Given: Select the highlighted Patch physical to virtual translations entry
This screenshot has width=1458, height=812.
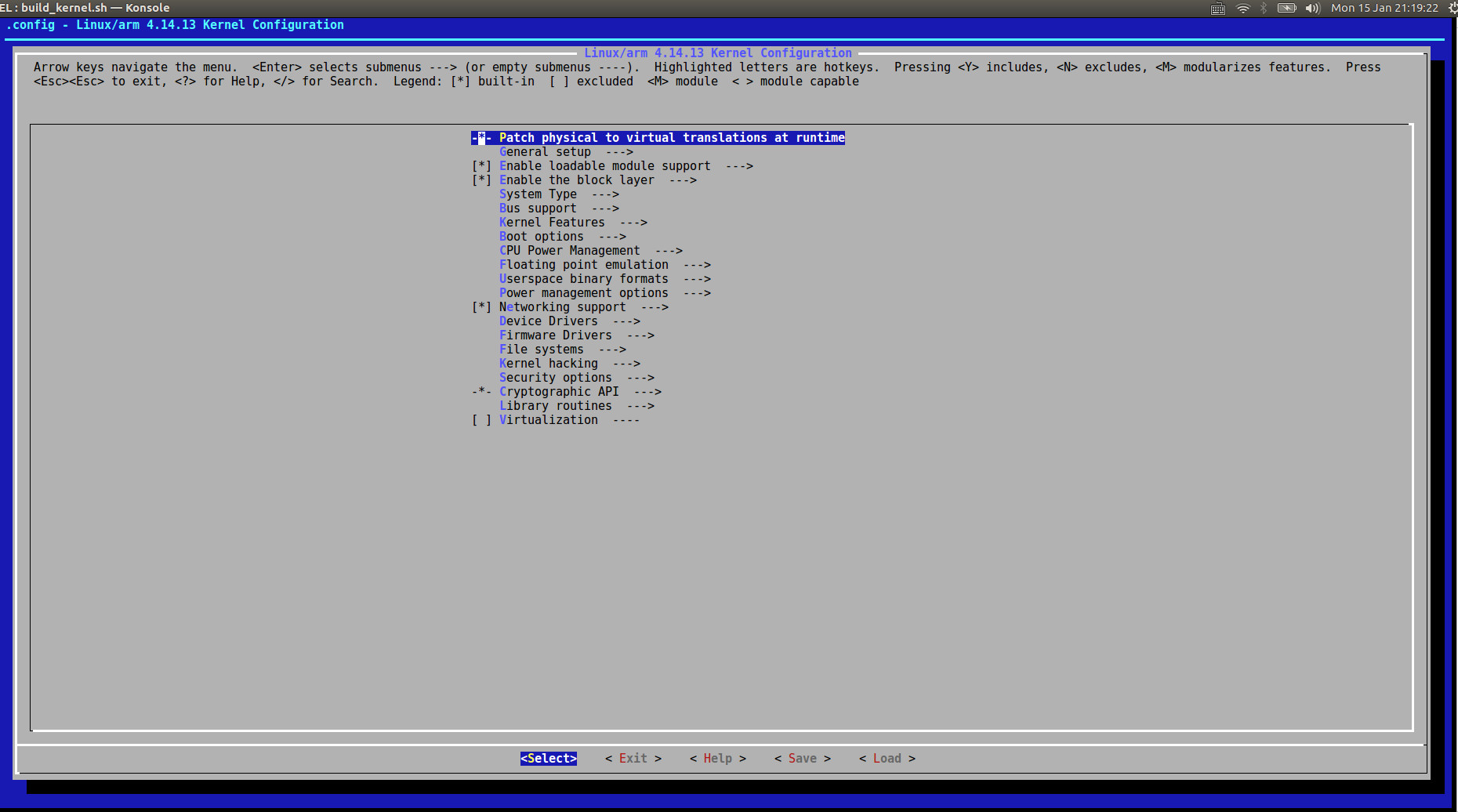Looking at the screenshot, I should tap(658, 138).
